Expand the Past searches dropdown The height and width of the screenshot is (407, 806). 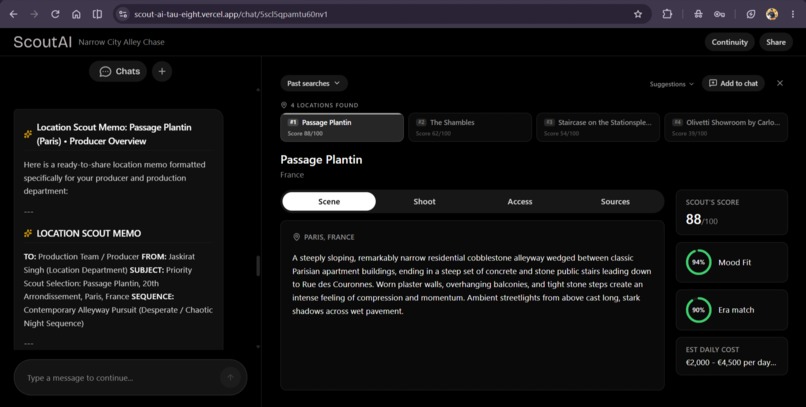pos(314,83)
